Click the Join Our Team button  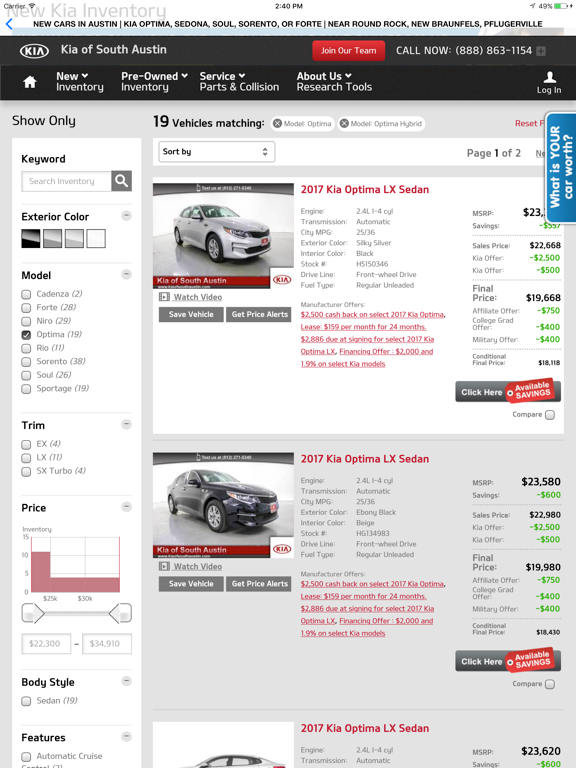tap(348, 50)
